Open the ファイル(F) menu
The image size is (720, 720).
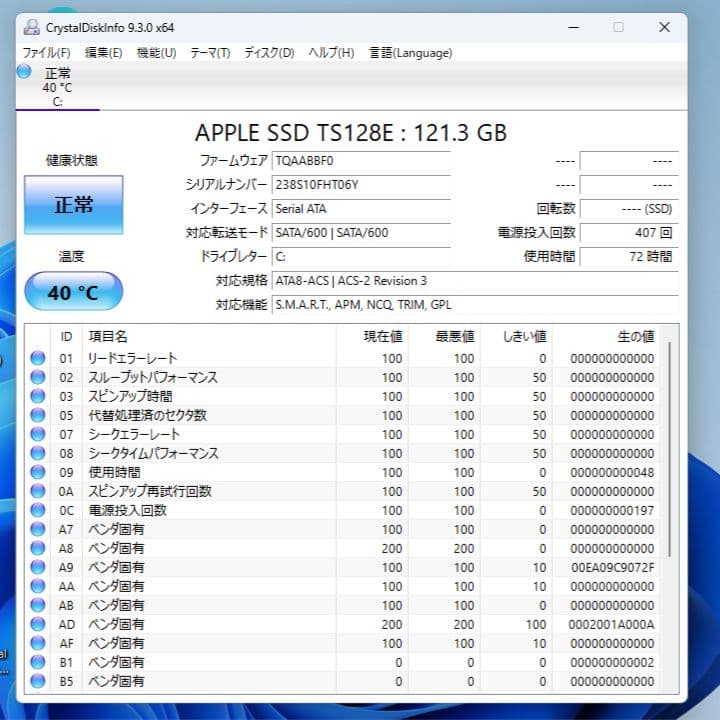pyautogui.click(x=46, y=53)
